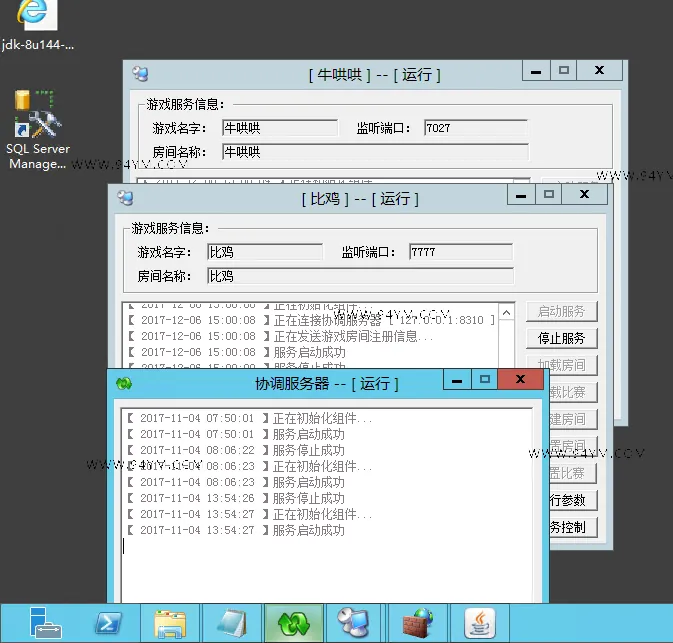Open the Java taskbar icon

coord(480,623)
